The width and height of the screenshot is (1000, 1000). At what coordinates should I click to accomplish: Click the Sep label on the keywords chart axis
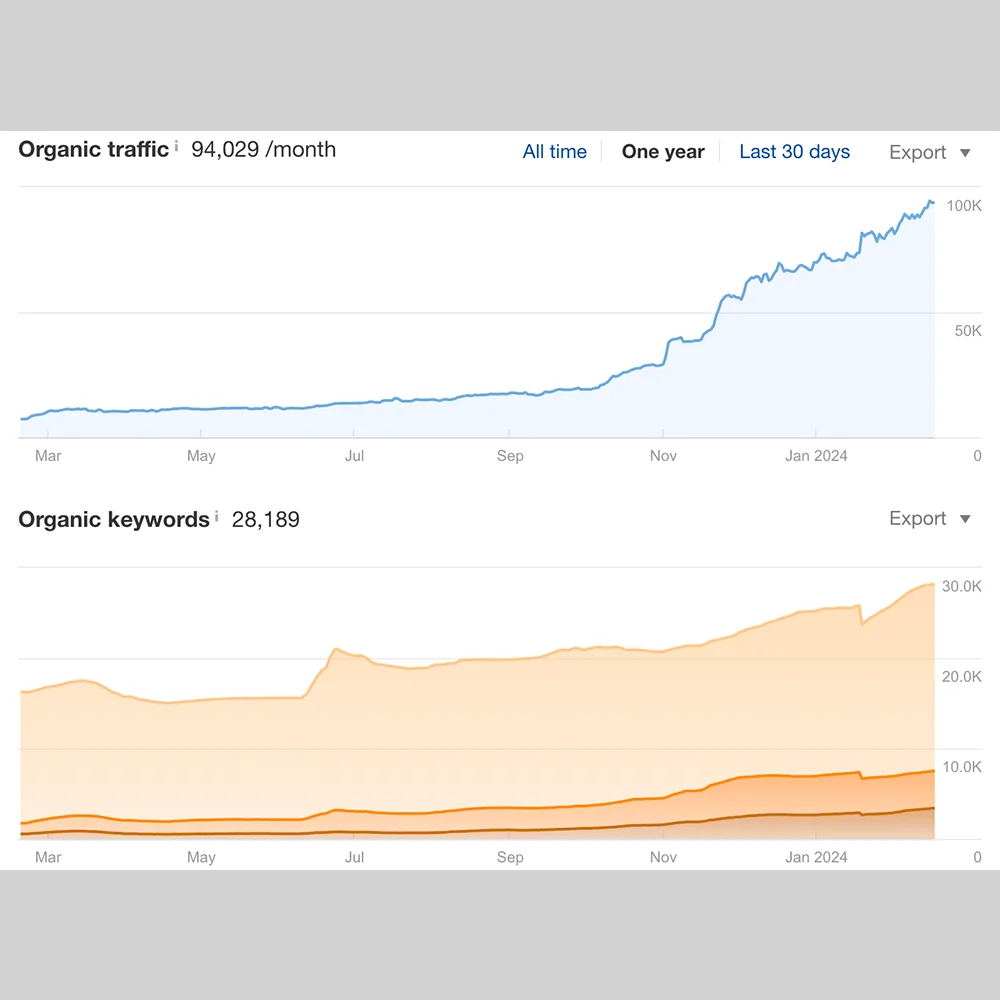[510, 857]
